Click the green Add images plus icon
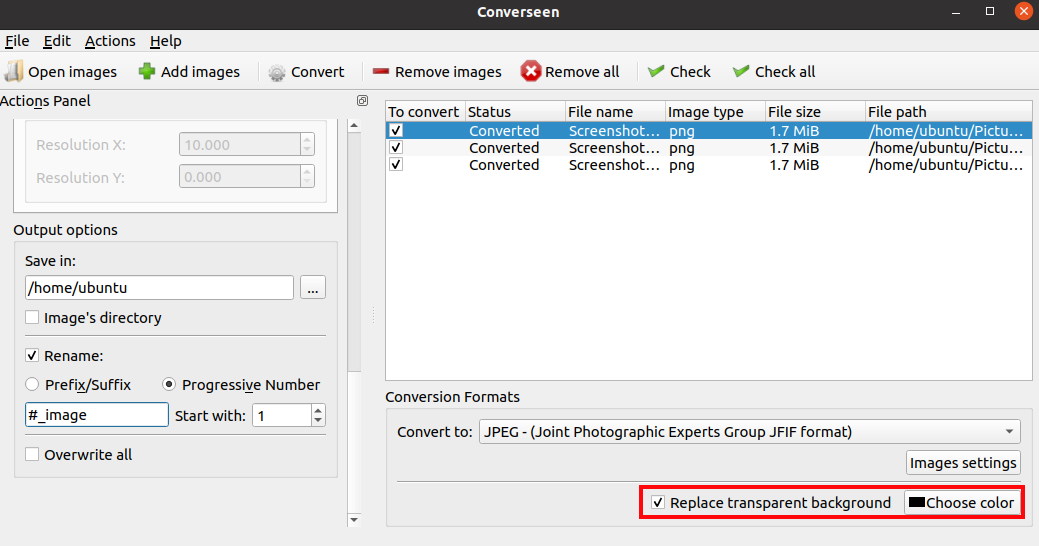The width and height of the screenshot is (1039, 546). (x=146, y=72)
